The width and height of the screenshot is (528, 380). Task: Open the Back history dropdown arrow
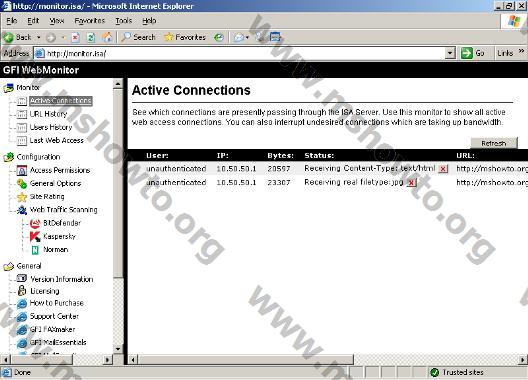coord(39,37)
